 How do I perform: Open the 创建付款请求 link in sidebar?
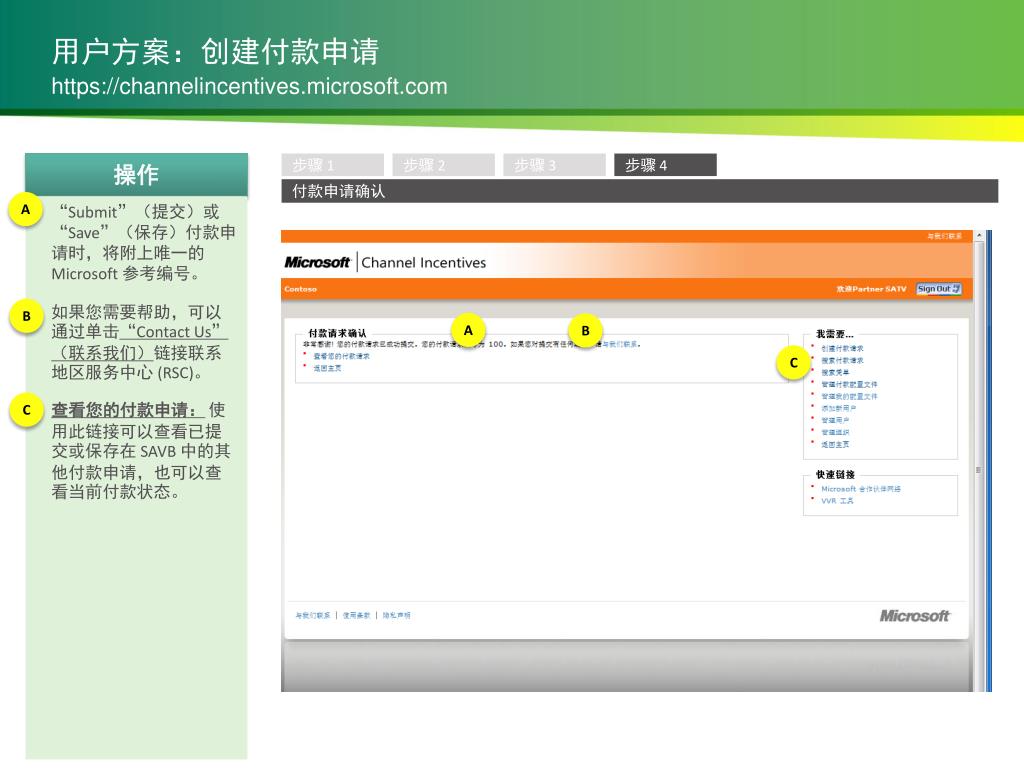point(842,349)
